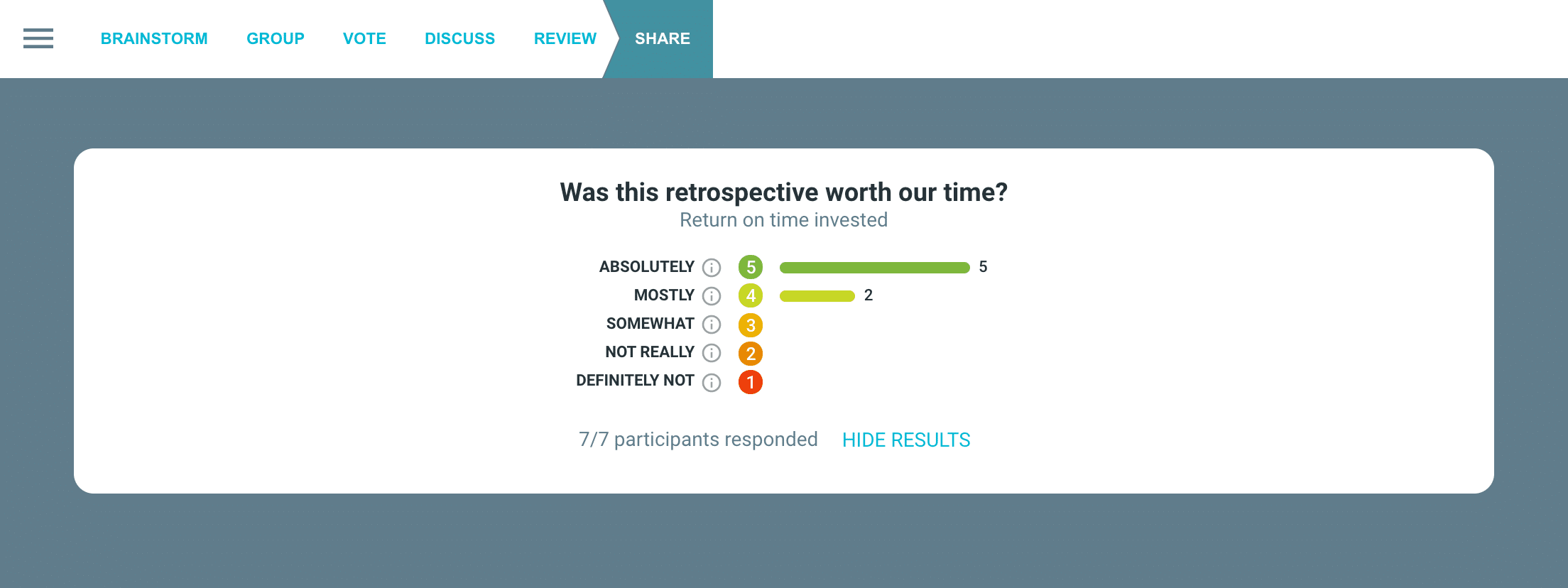Image resolution: width=1568 pixels, height=588 pixels.
Task: Select the red rating 1 circle
Action: coord(751,382)
